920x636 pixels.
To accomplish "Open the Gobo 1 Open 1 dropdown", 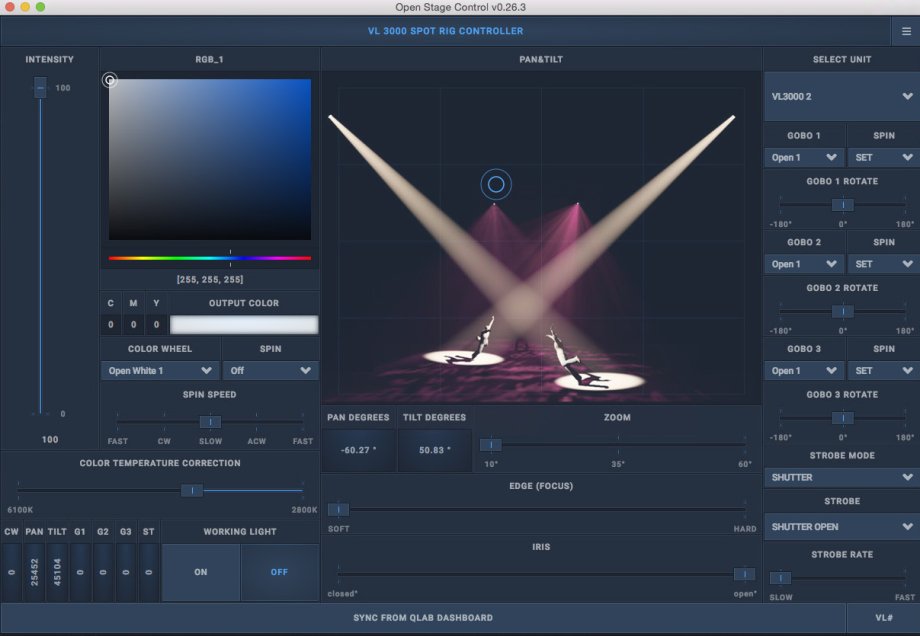I will point(804,158).
